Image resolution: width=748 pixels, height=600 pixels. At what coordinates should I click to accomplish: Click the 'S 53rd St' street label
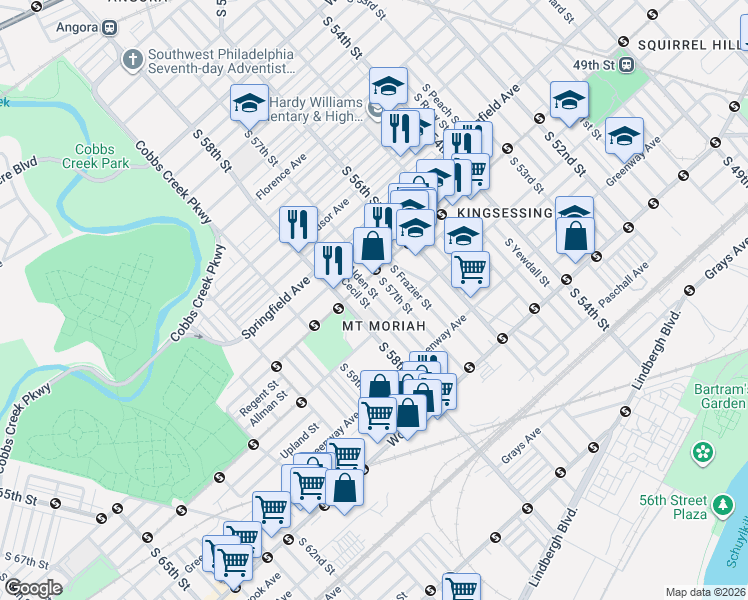tap(526, 176)
